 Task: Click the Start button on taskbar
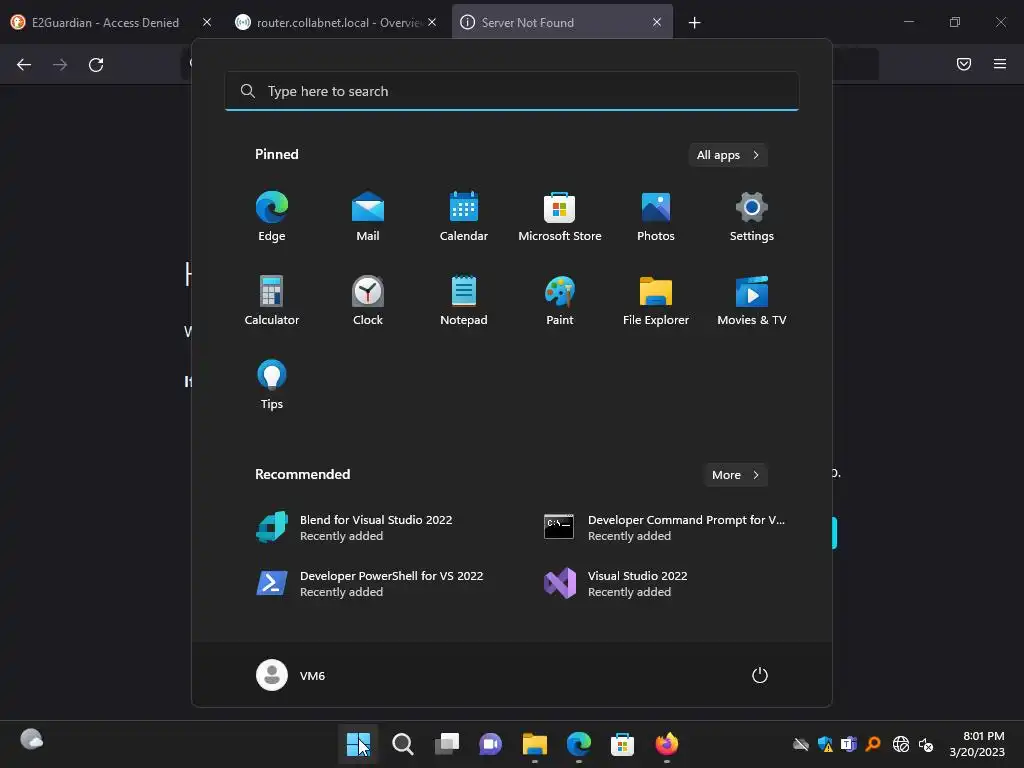point(358,744)
